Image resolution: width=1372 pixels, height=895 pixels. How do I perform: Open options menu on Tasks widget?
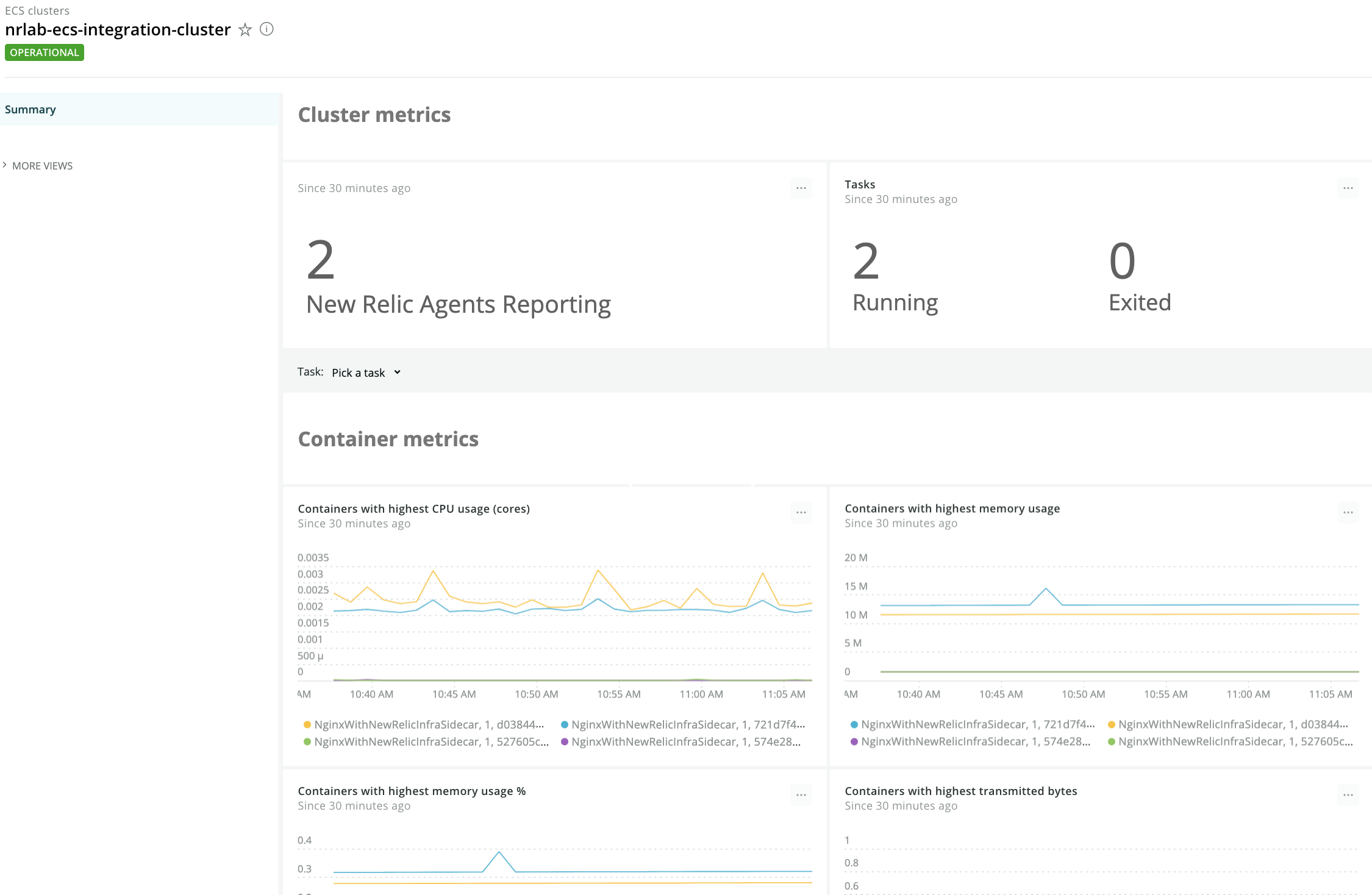[1348, 188]
